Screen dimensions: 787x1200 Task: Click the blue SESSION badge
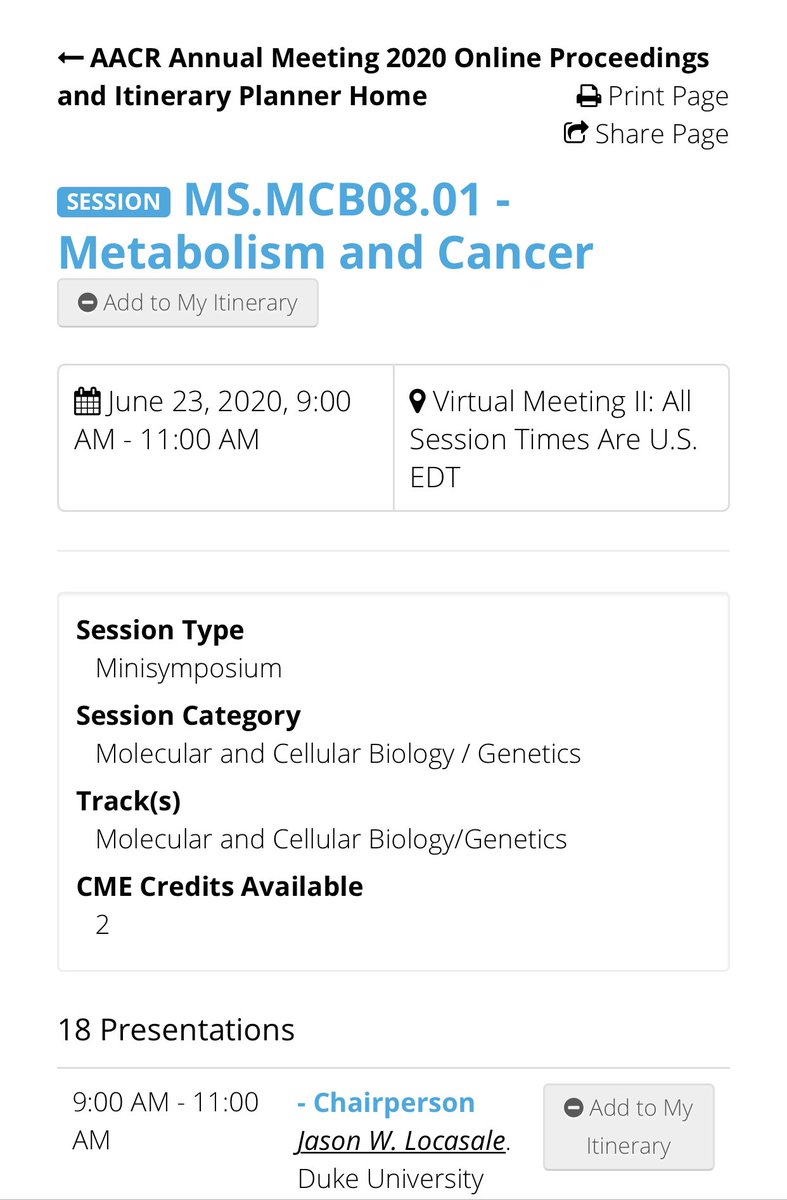tap(114, 202)
